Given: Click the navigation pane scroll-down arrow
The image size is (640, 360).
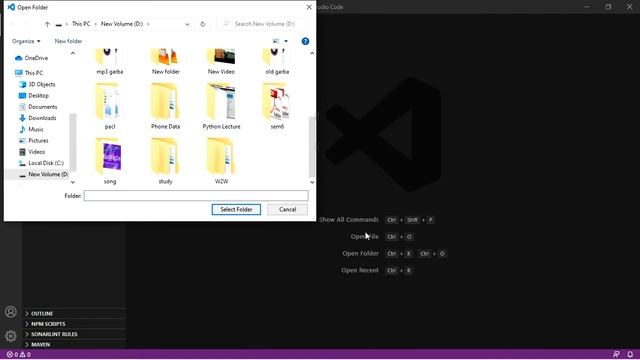Looking at the screenshot, I should point(73,182).
